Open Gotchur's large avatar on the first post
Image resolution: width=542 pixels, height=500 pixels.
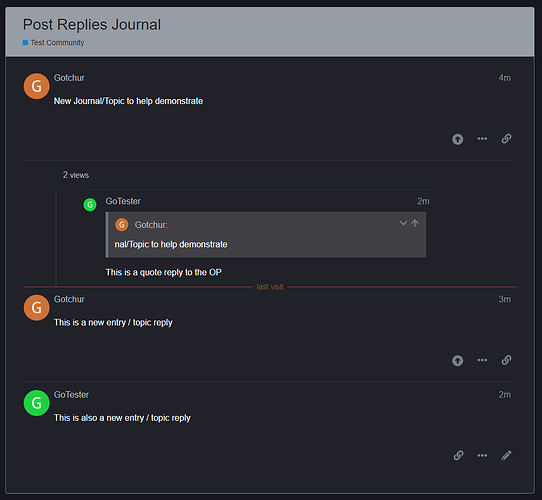36,86
